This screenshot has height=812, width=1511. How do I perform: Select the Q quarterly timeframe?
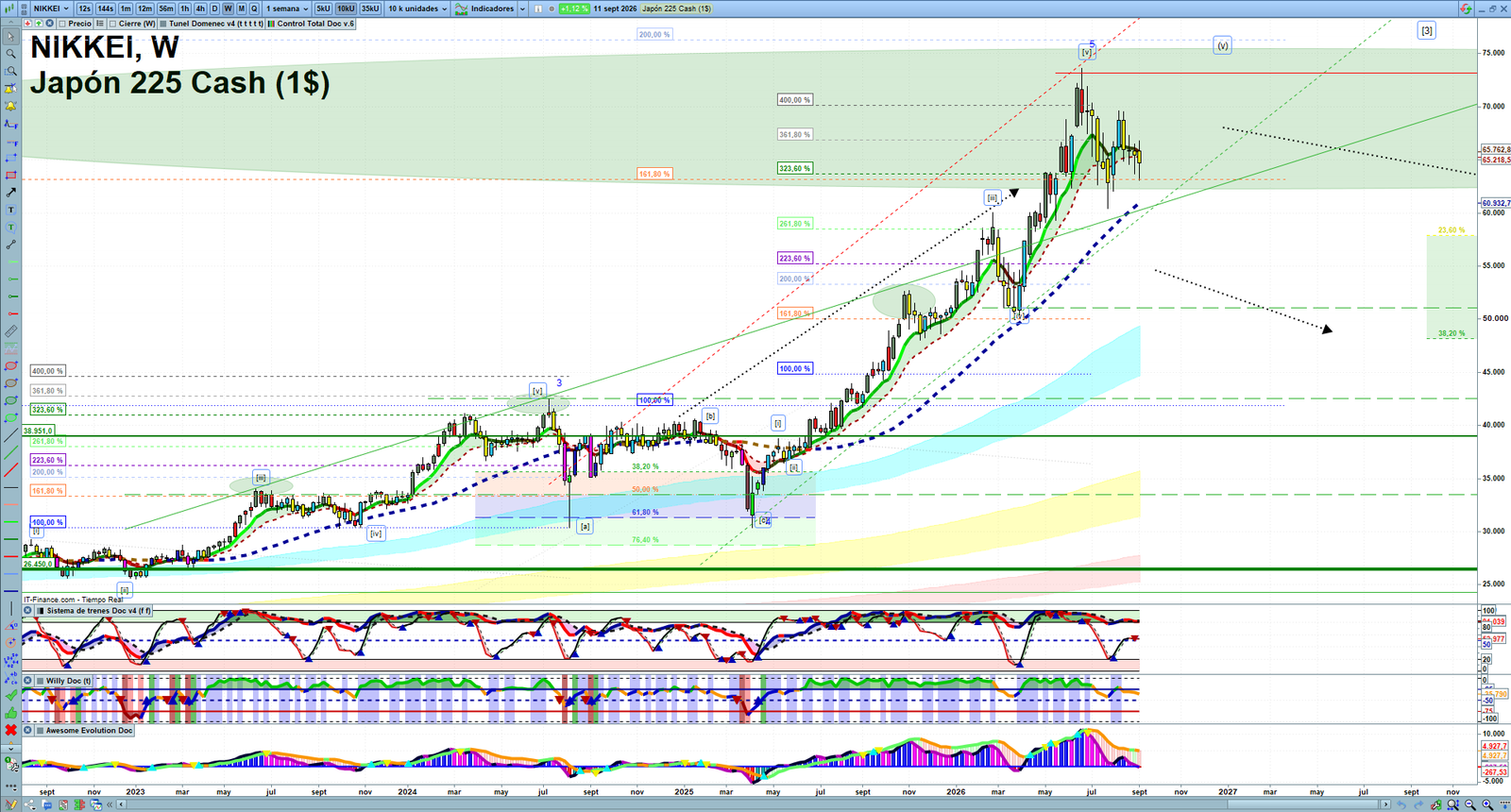254,8
